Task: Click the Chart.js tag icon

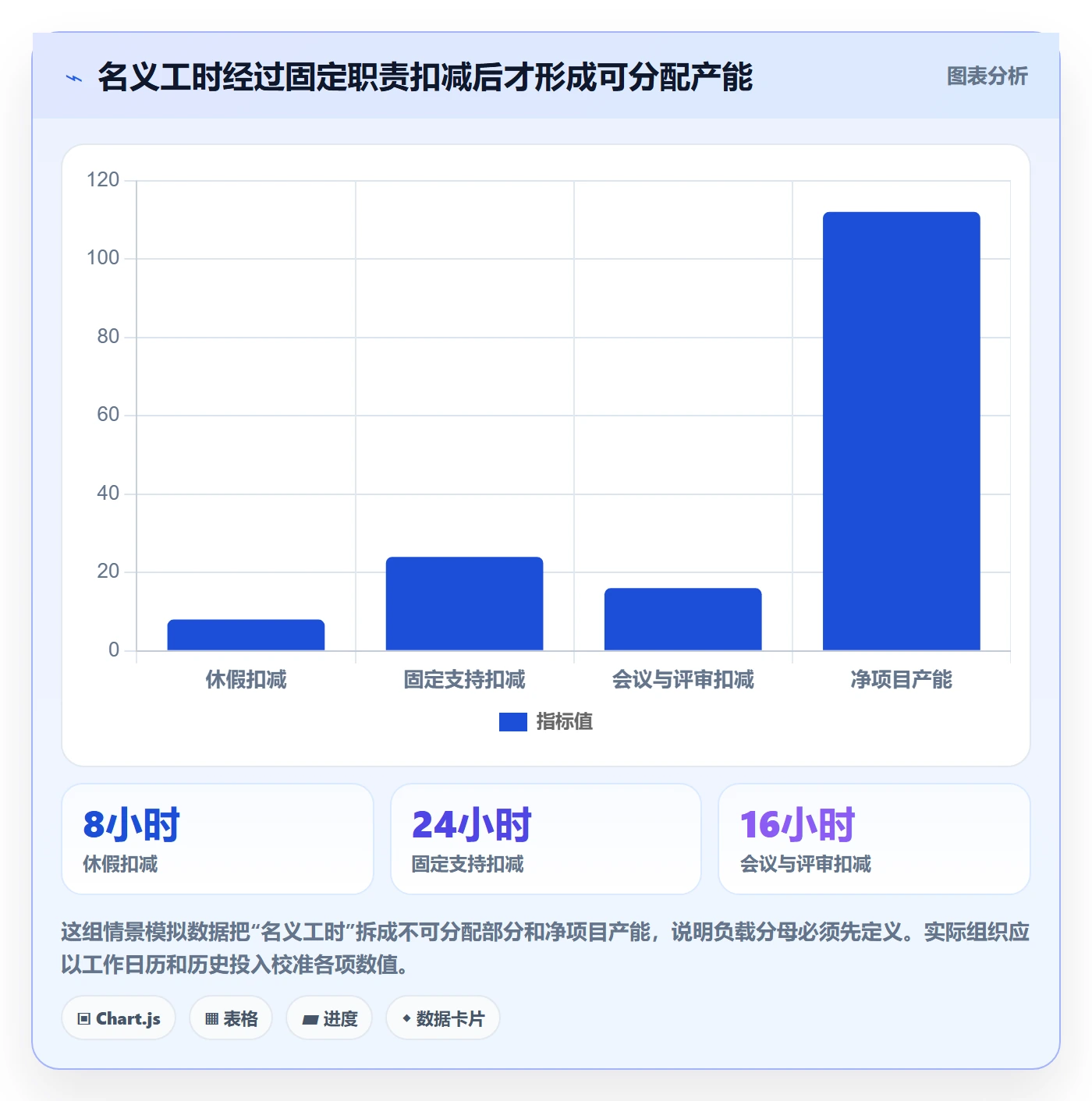Action: click(x=84, y=1018)
